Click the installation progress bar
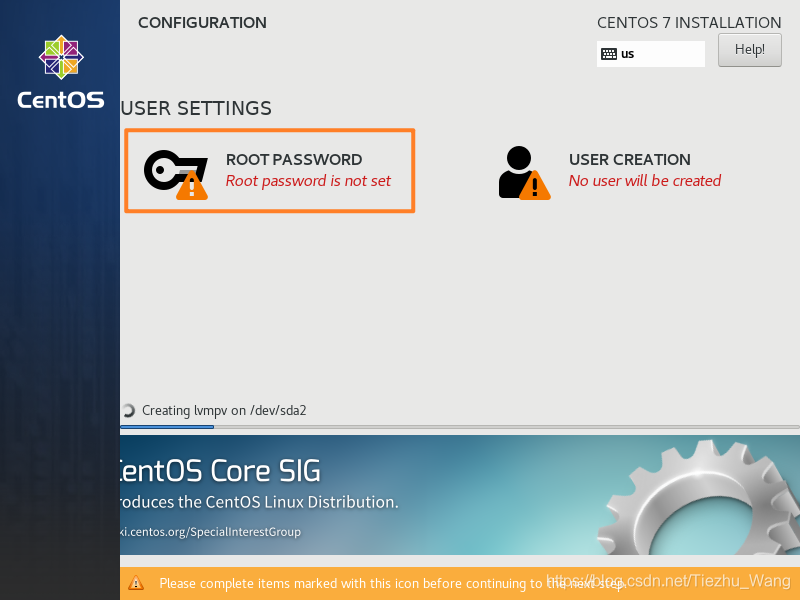This screenshot has width=800, height=600. (x=460, y=427)
